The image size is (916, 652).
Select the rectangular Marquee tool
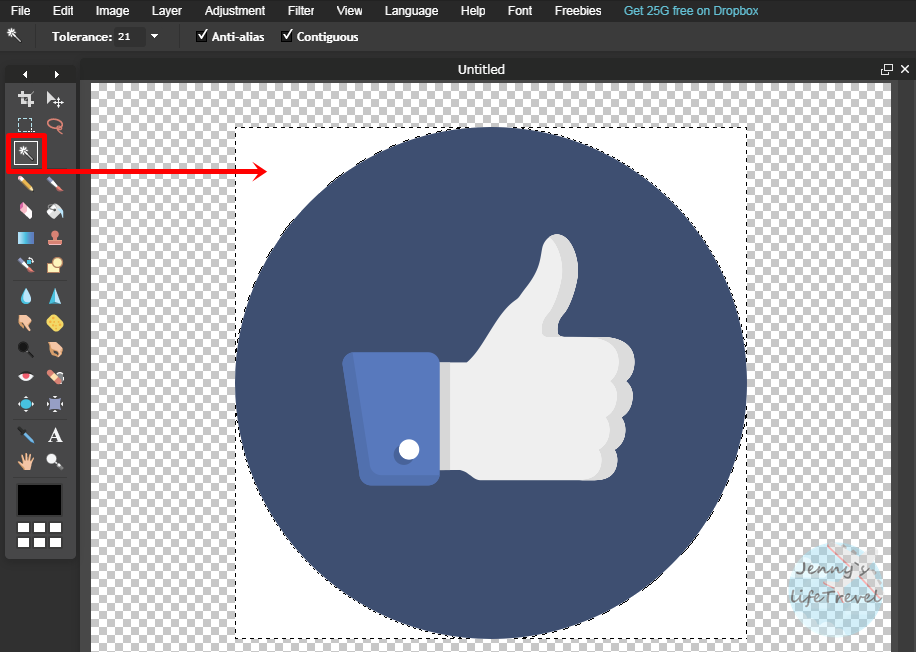[25, 125]
